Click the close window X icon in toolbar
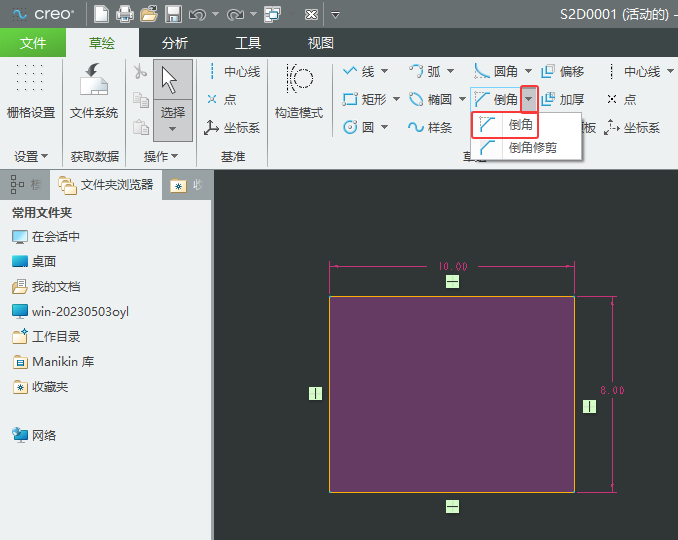Screen dimensions: 678x540 [311, 15]
